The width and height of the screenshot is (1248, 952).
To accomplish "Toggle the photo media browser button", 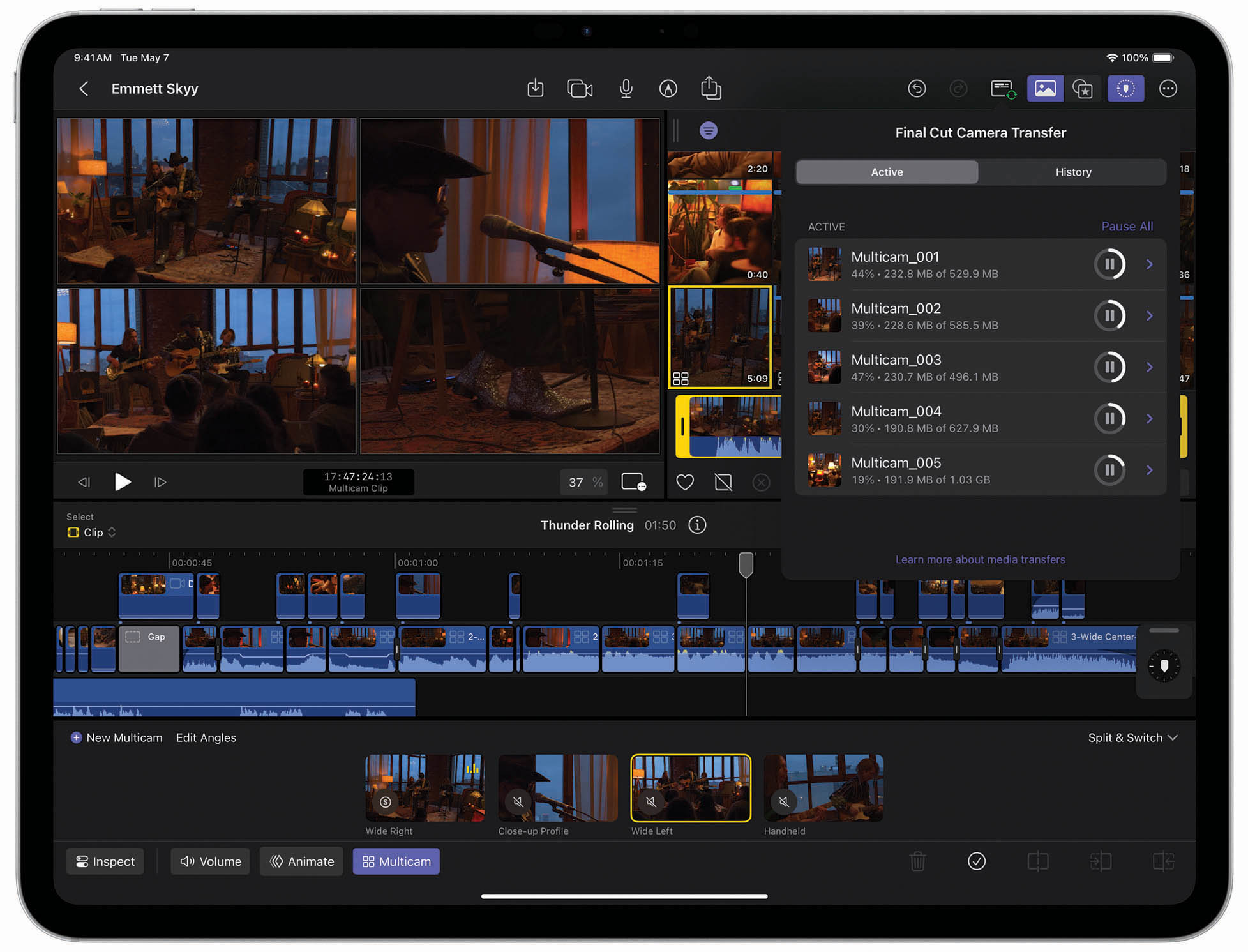I will [1045, 89].
